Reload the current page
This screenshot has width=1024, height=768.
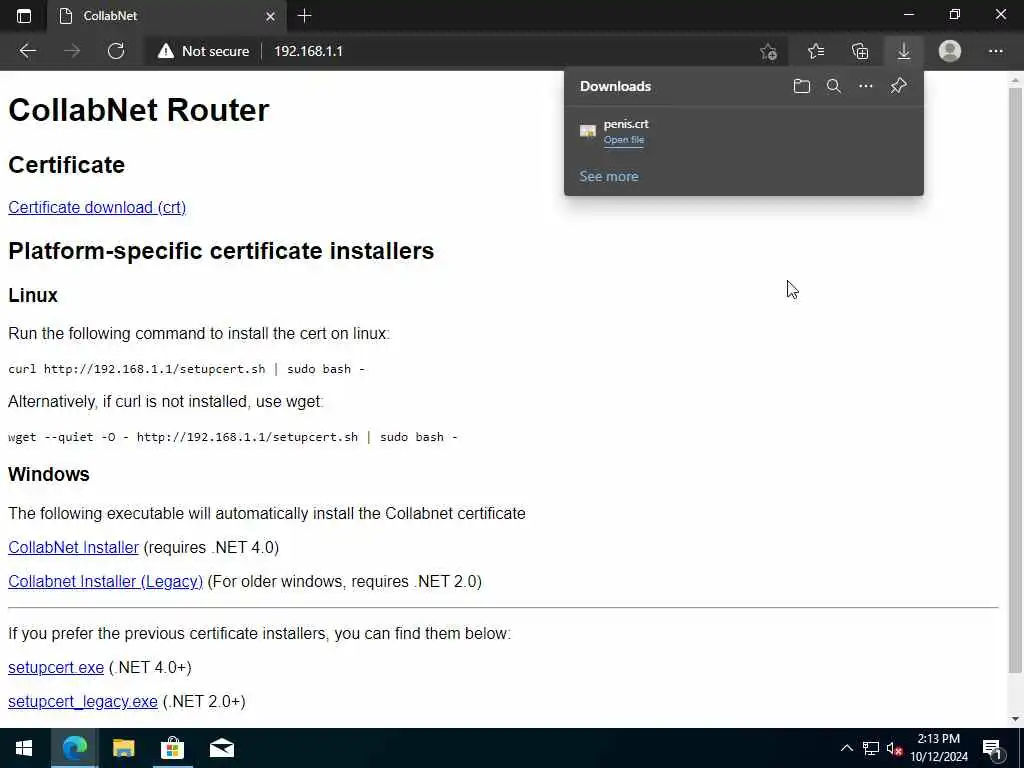click(x=116, y=51)
